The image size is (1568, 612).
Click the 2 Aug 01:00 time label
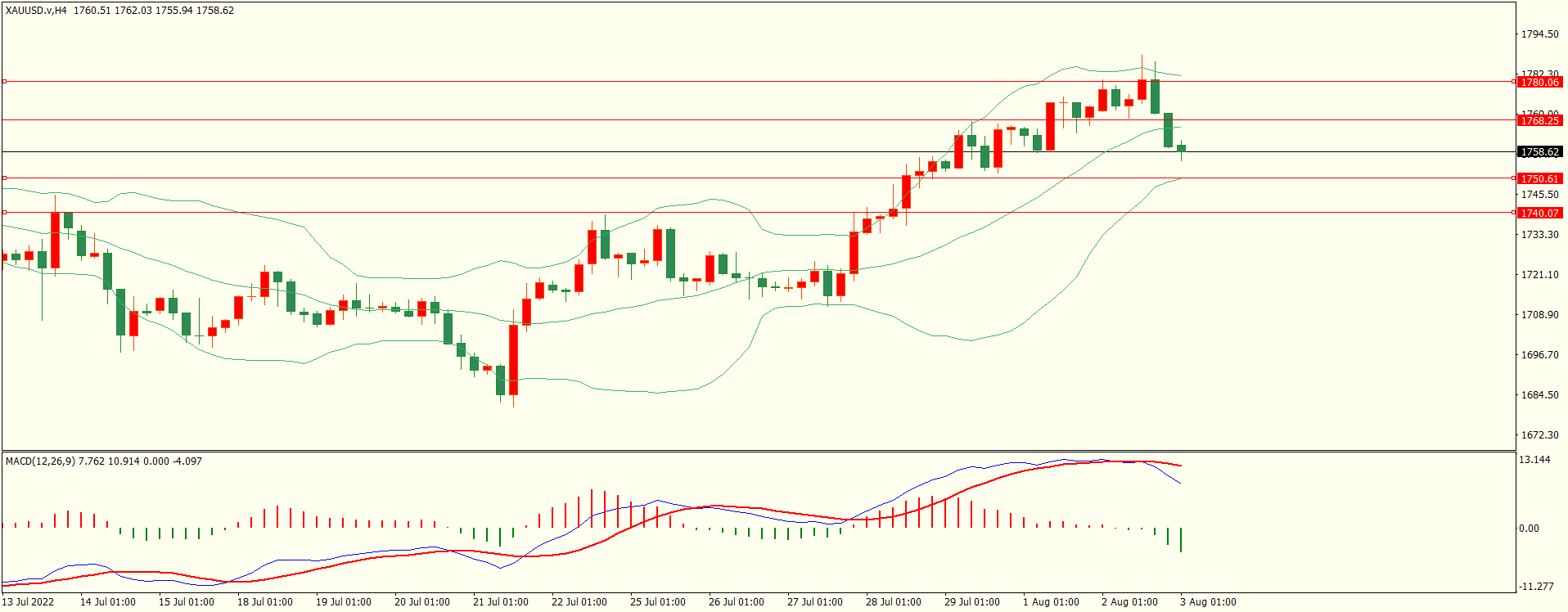point(1129,602)
